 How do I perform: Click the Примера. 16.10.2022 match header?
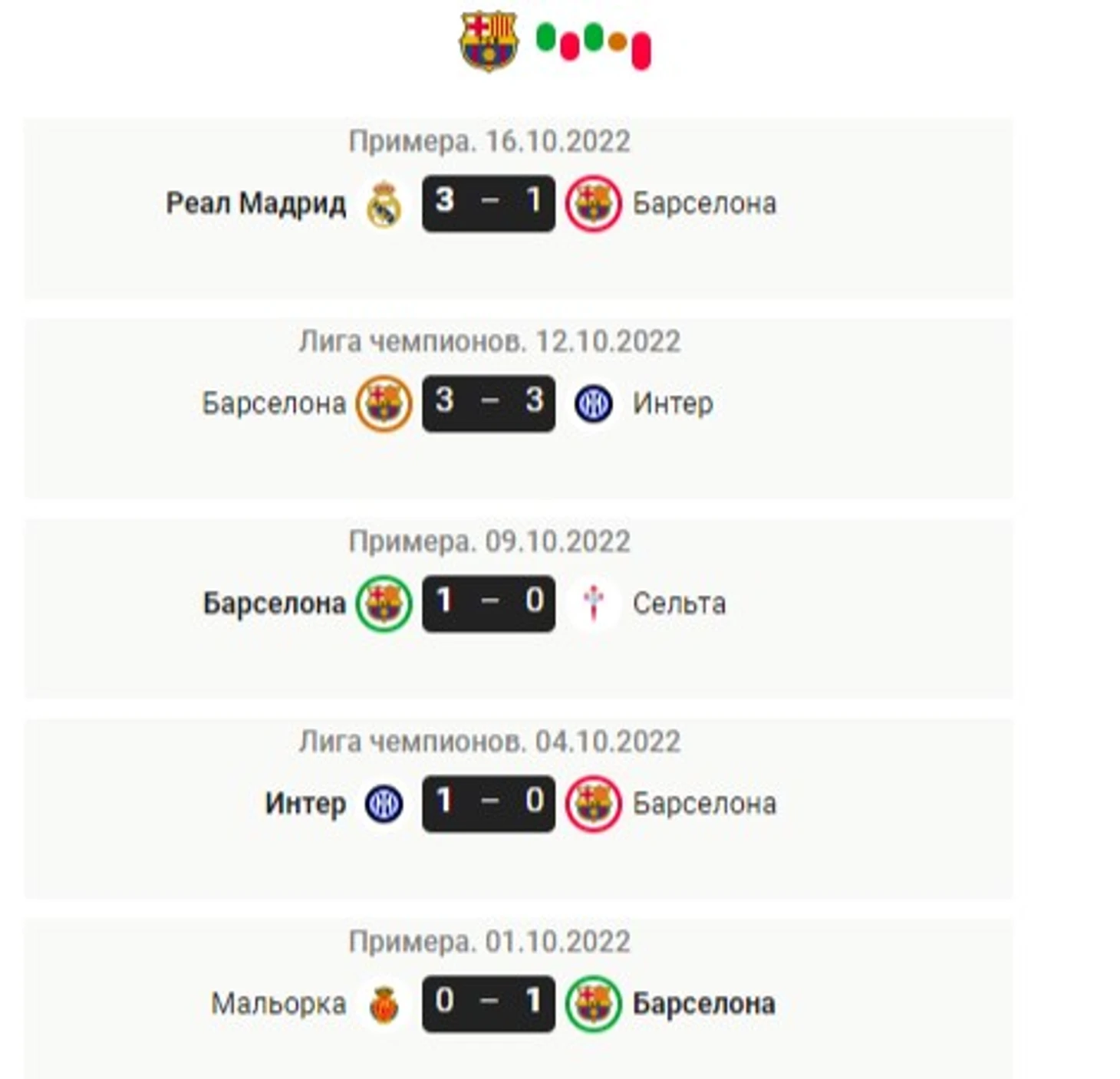[x=489, y=141]
